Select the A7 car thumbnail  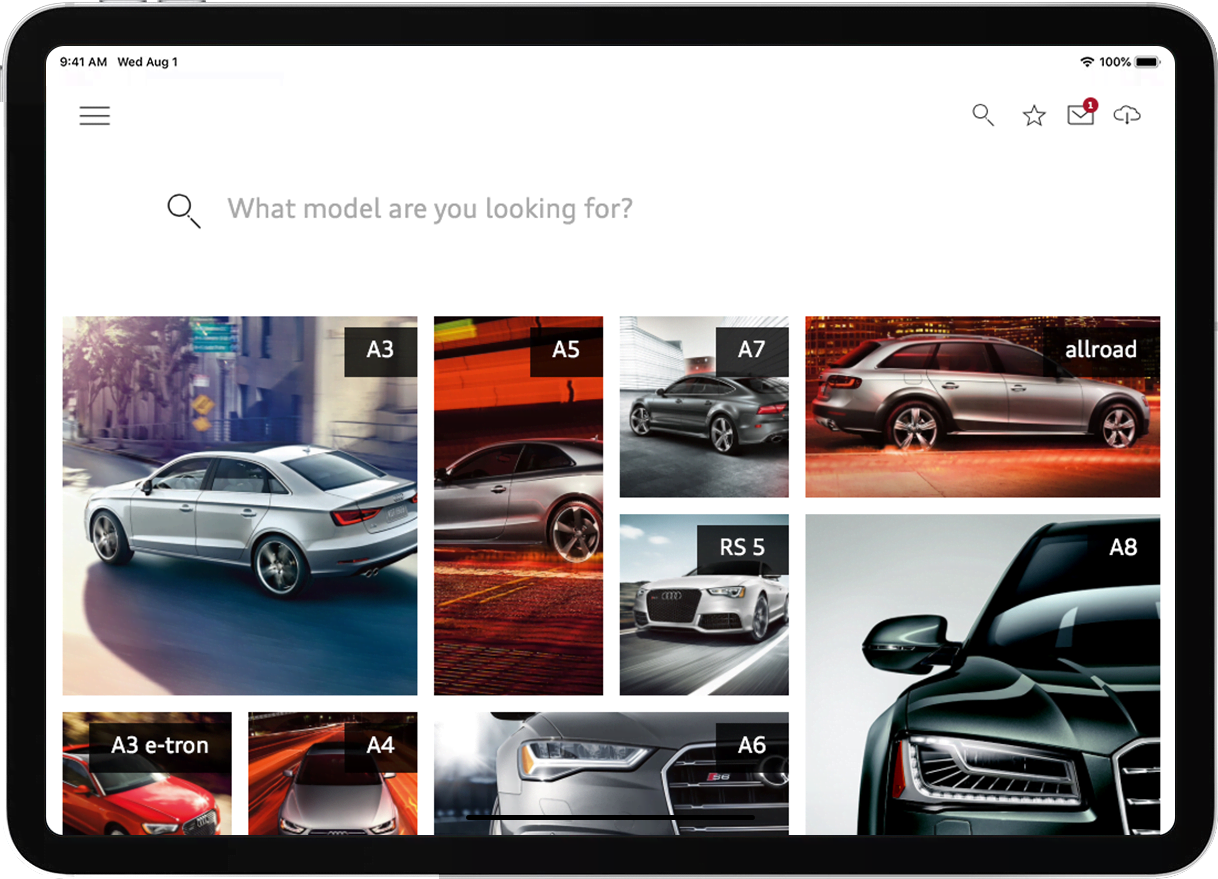(704, 407)
